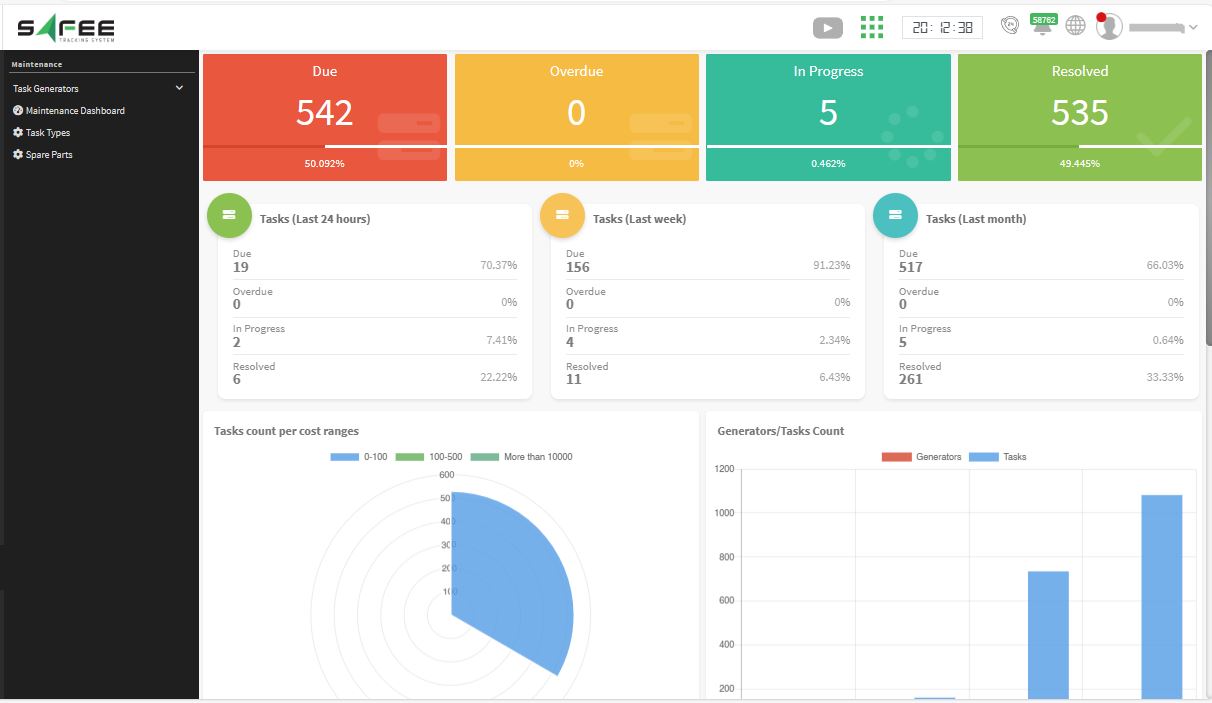This screenshot has width=1212, height=703.
Task: Open the green apps grid menu
Action: click(872, 27)
